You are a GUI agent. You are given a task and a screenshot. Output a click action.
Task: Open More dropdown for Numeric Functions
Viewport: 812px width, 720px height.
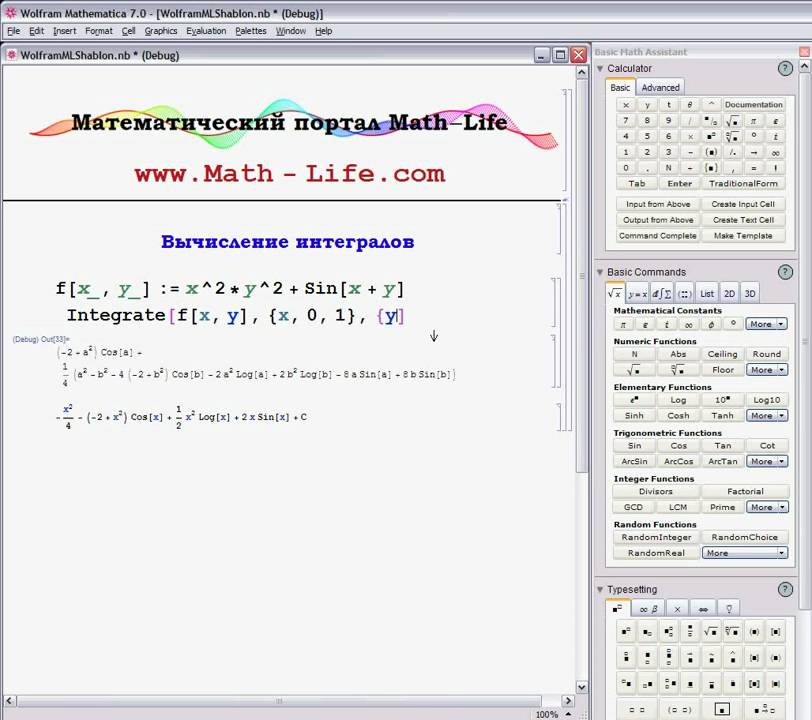[766, 370]
